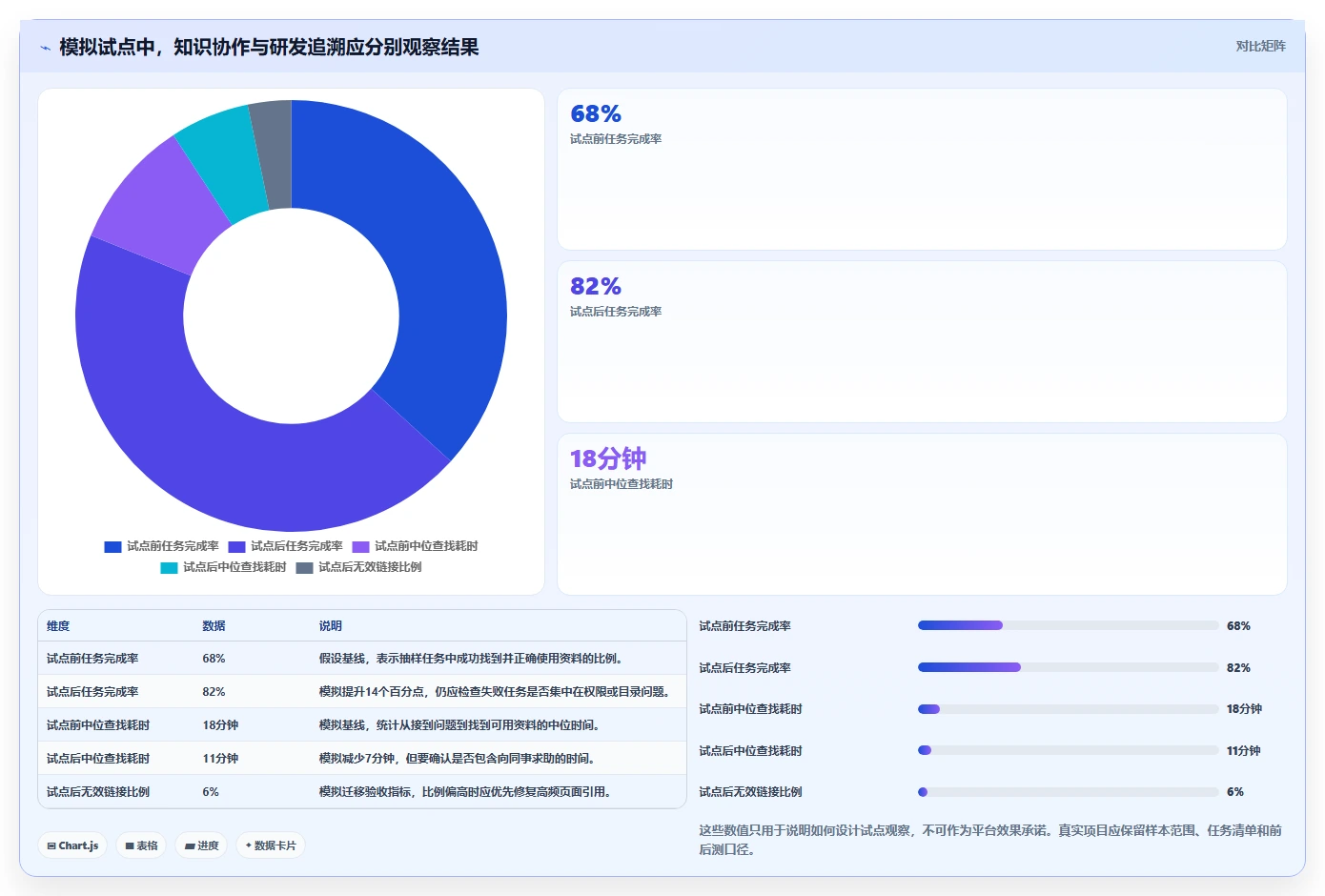Click description starting 模拟减少7分钟
This screenshot has height=896, width=1325.
point(457,759)
